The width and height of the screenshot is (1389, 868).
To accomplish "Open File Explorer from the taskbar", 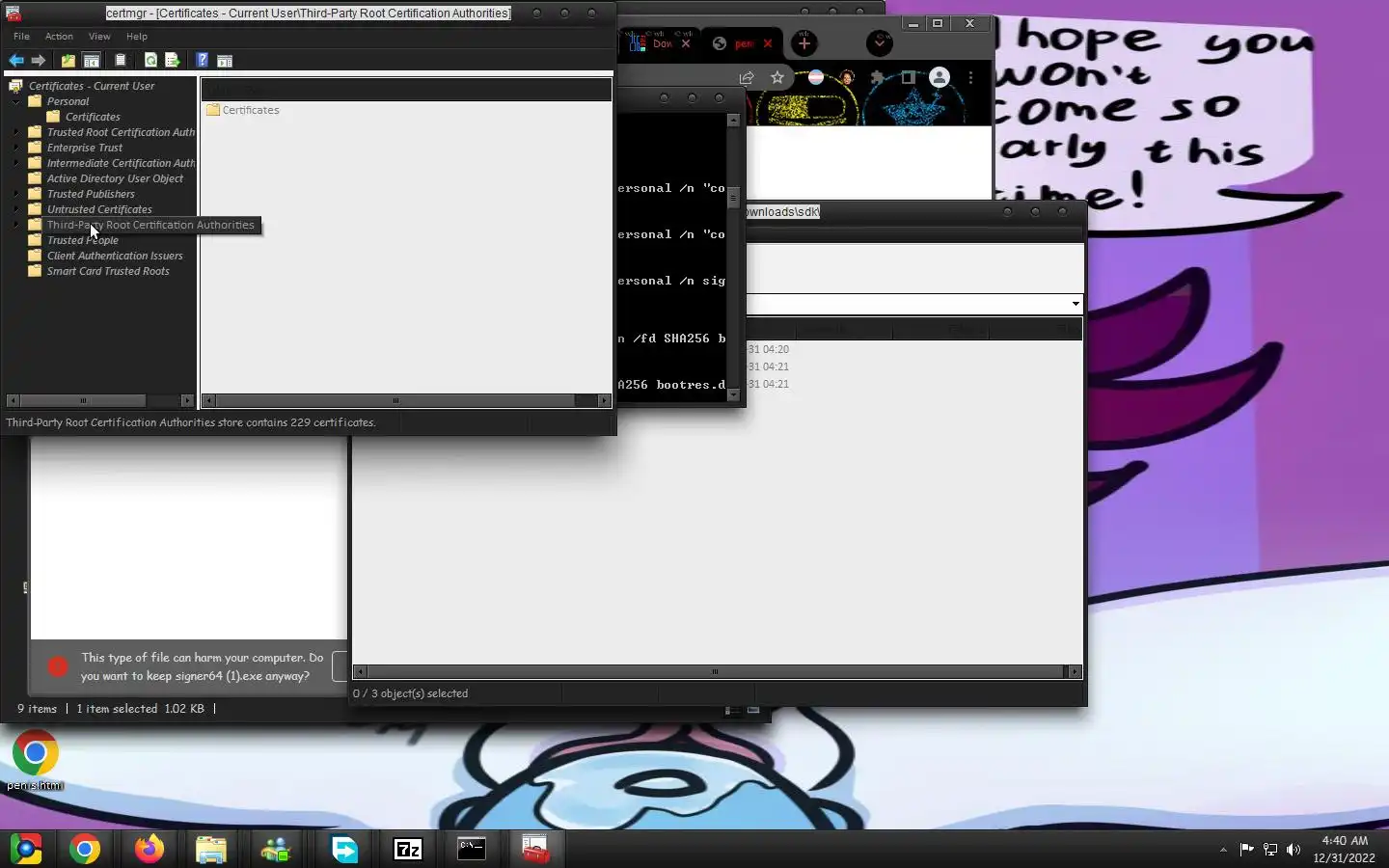I will point(211,849).
